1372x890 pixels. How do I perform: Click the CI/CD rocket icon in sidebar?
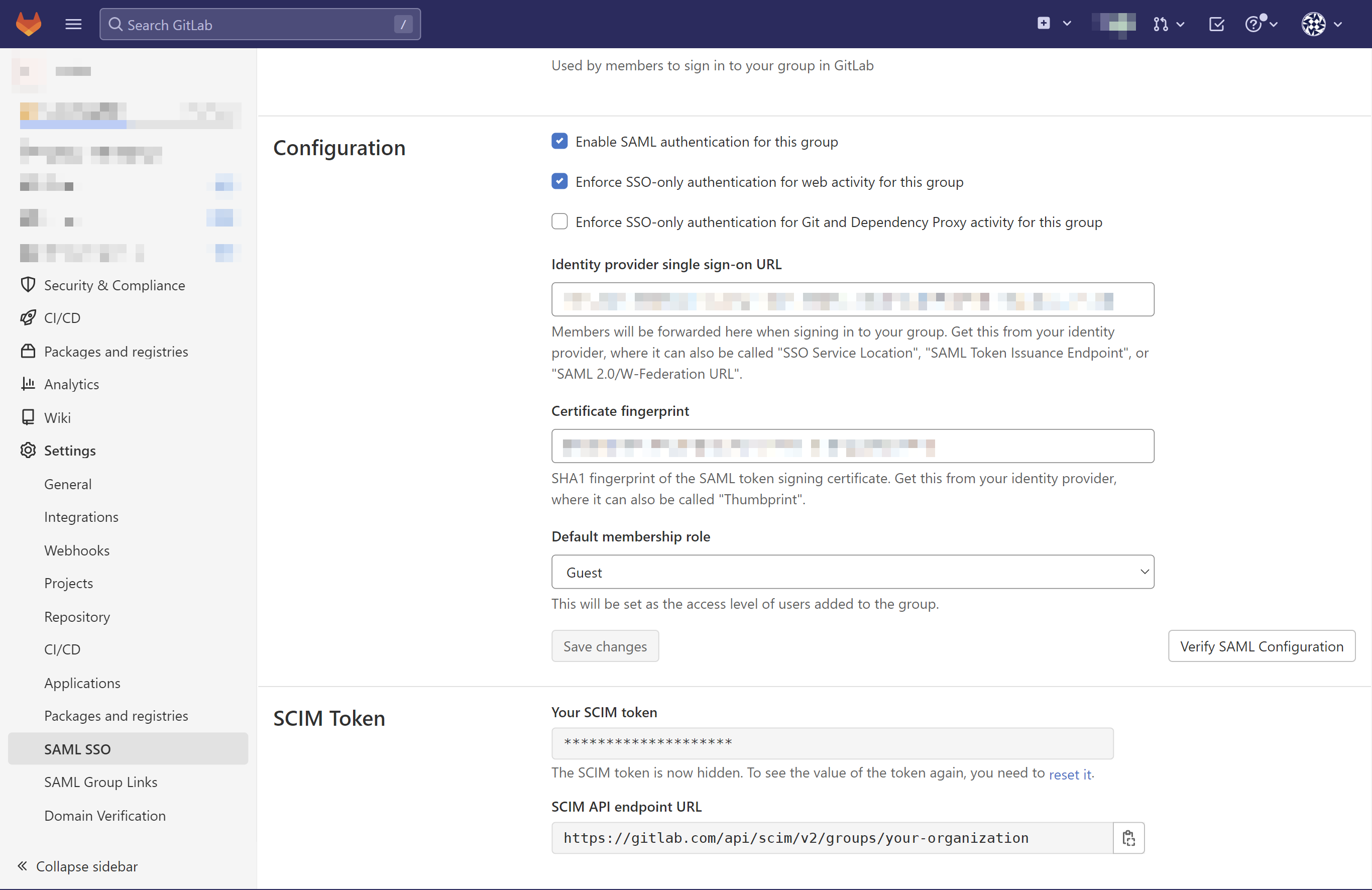pos(28,317)
